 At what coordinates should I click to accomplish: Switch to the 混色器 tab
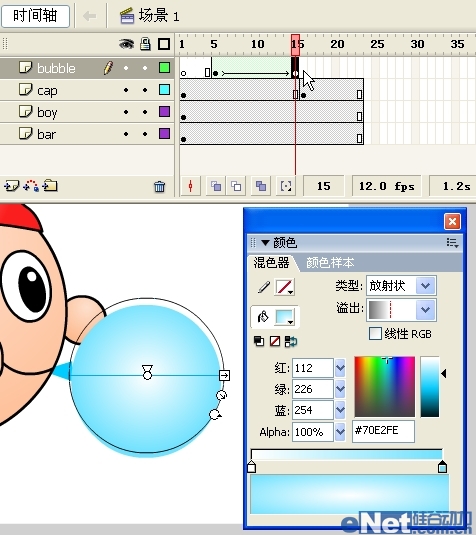click(x=271, y=263)
